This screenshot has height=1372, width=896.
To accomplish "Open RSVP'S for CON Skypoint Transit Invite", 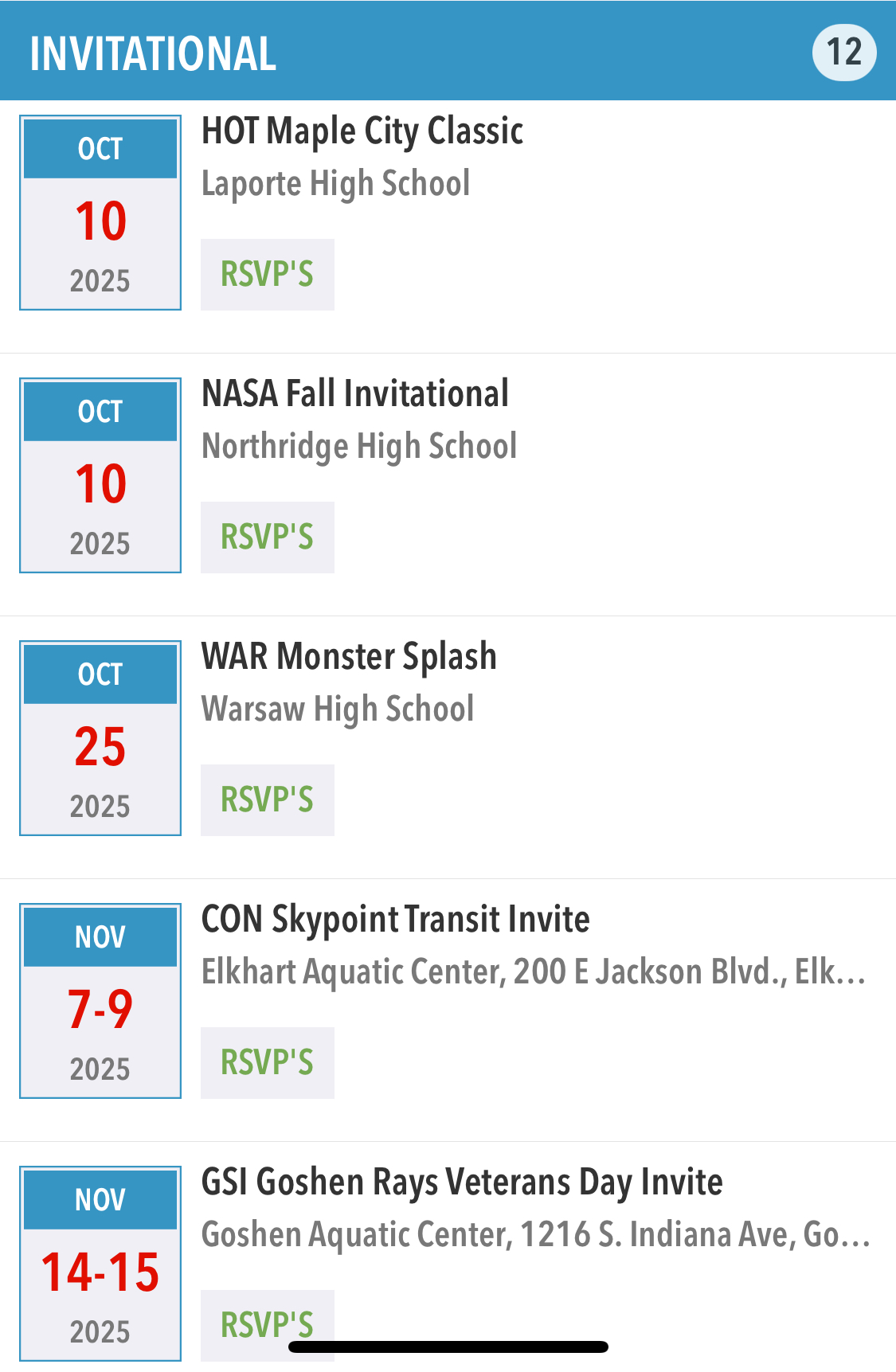I will coord(268,1063).
